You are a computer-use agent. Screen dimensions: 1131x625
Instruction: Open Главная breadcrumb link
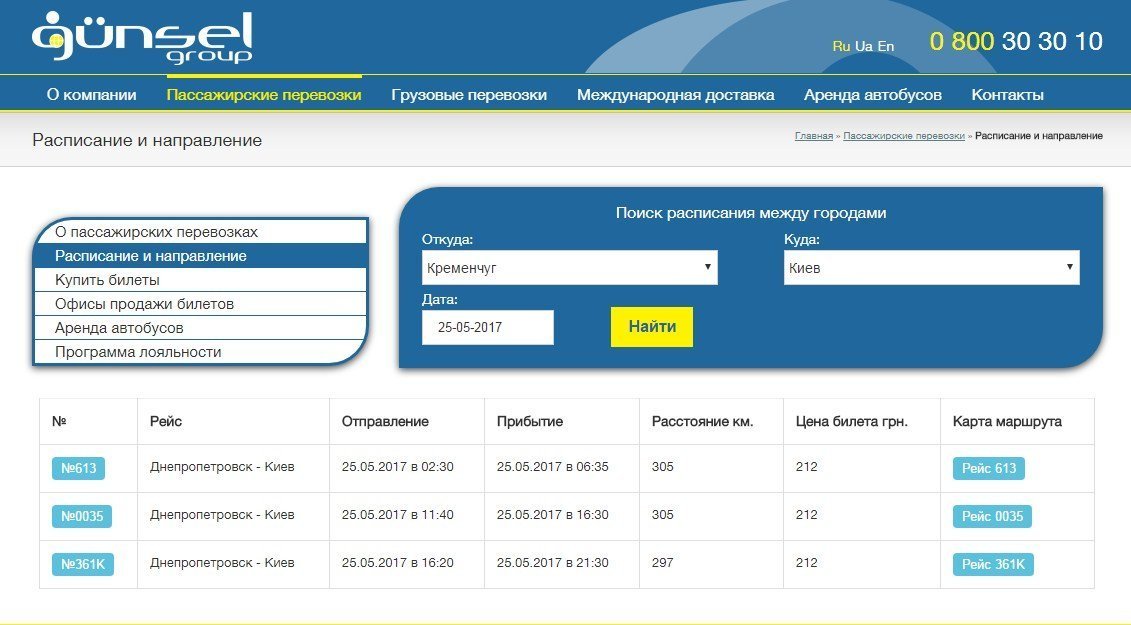815,135
